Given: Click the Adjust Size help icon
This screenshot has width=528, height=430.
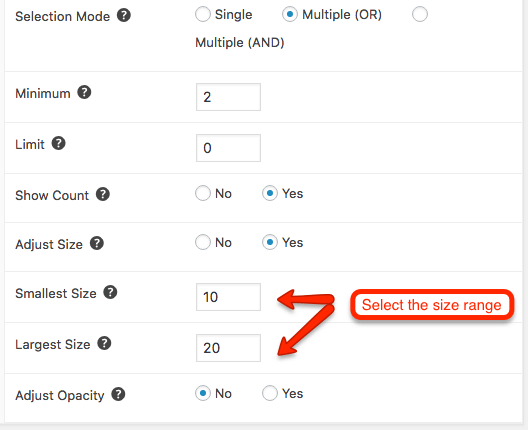Looking at the screenshot, I should pos(97,243).
